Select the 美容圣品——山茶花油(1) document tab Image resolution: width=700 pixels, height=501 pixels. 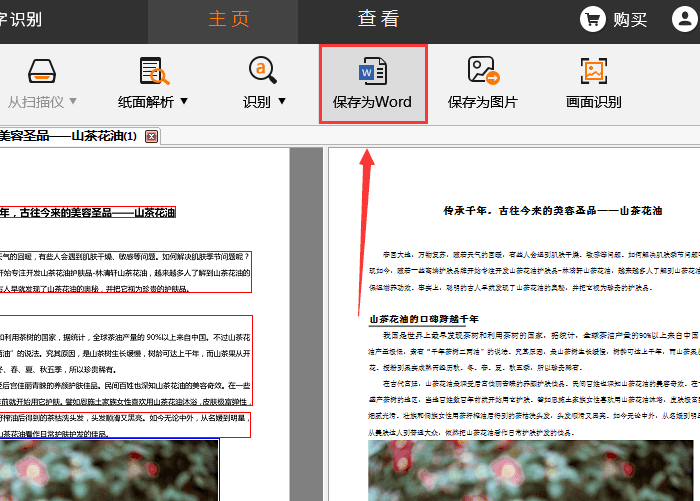tap(68, 136)
